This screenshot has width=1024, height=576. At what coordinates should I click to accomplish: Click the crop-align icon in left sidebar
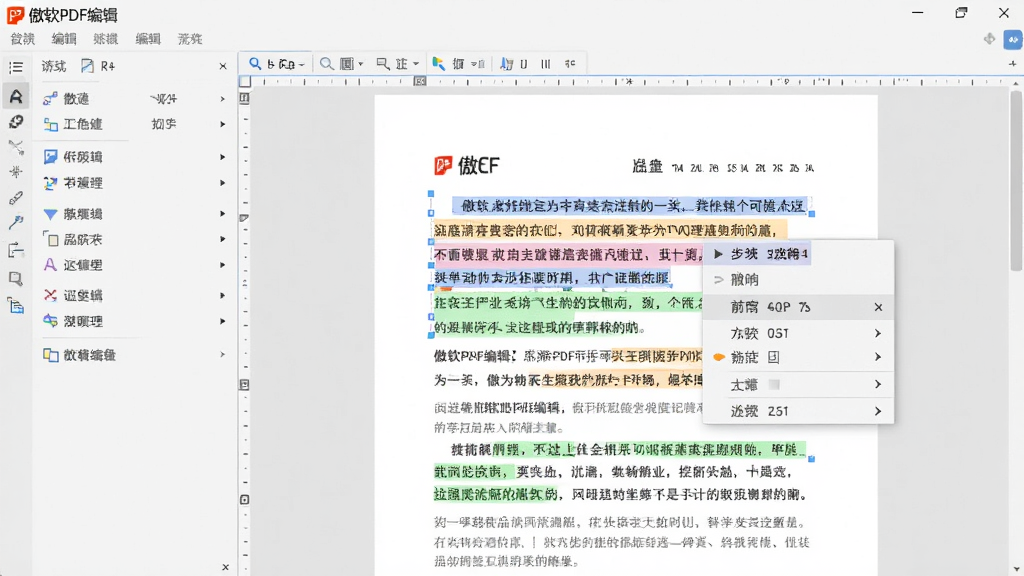point(16,251)
